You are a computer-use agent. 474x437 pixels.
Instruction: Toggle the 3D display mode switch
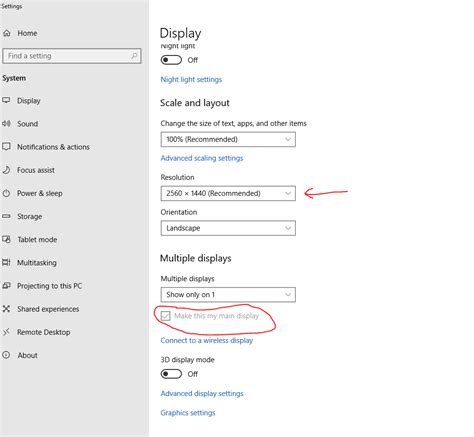[x=171, y=374]
